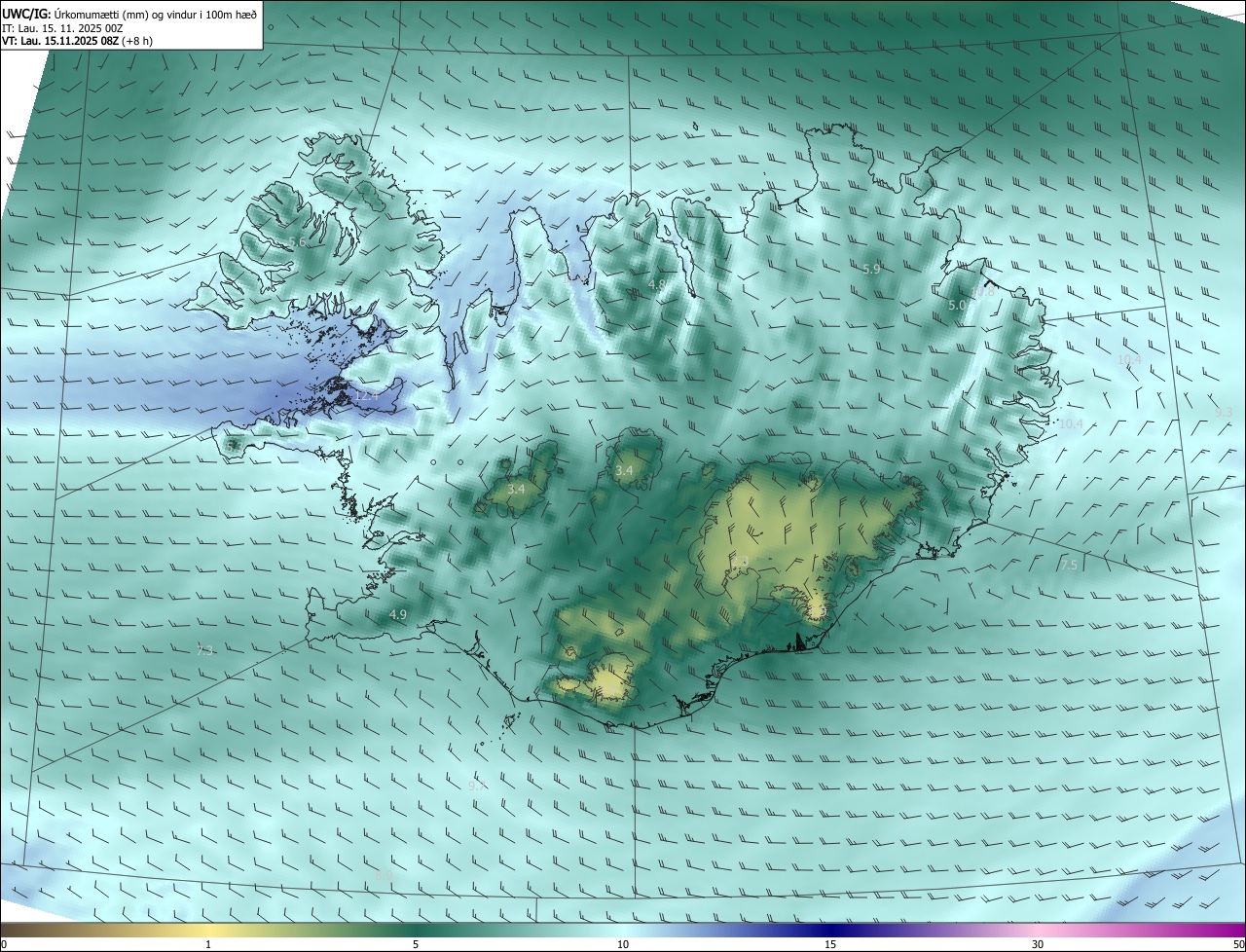This screenshot has width=1246, height=952.
Task: Select the initial time line 'IT: Lau. 15. 11. 2025 00Z'
Action: click(62, 28)
